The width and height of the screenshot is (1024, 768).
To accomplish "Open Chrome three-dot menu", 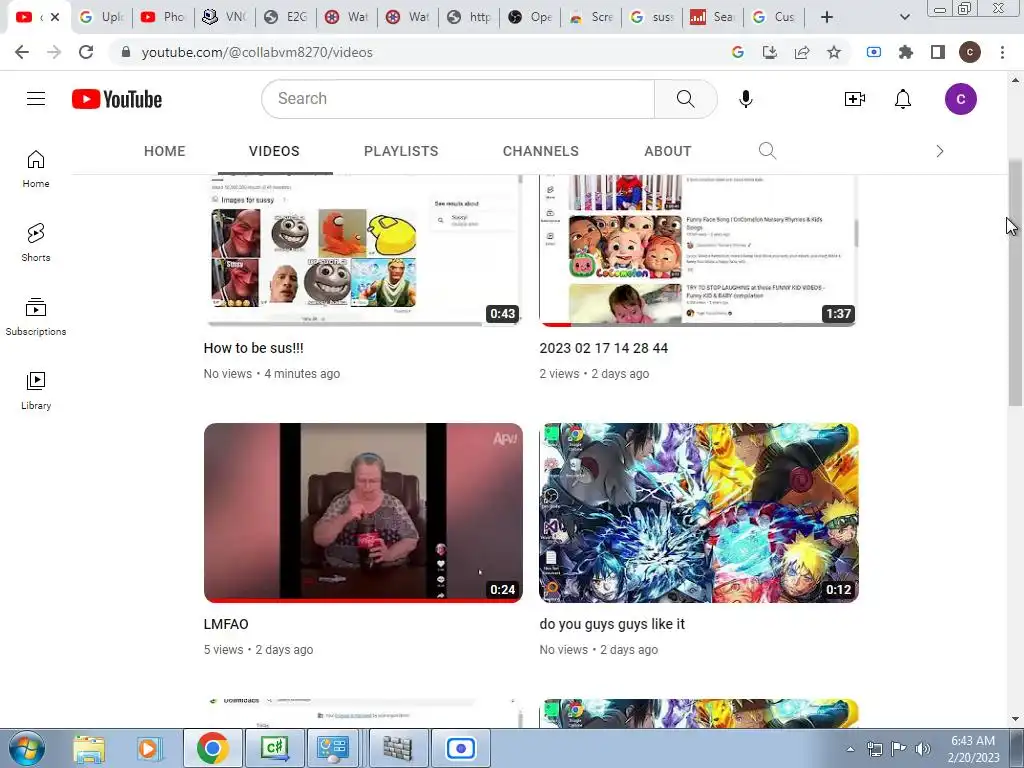I will click(1002, 52).
